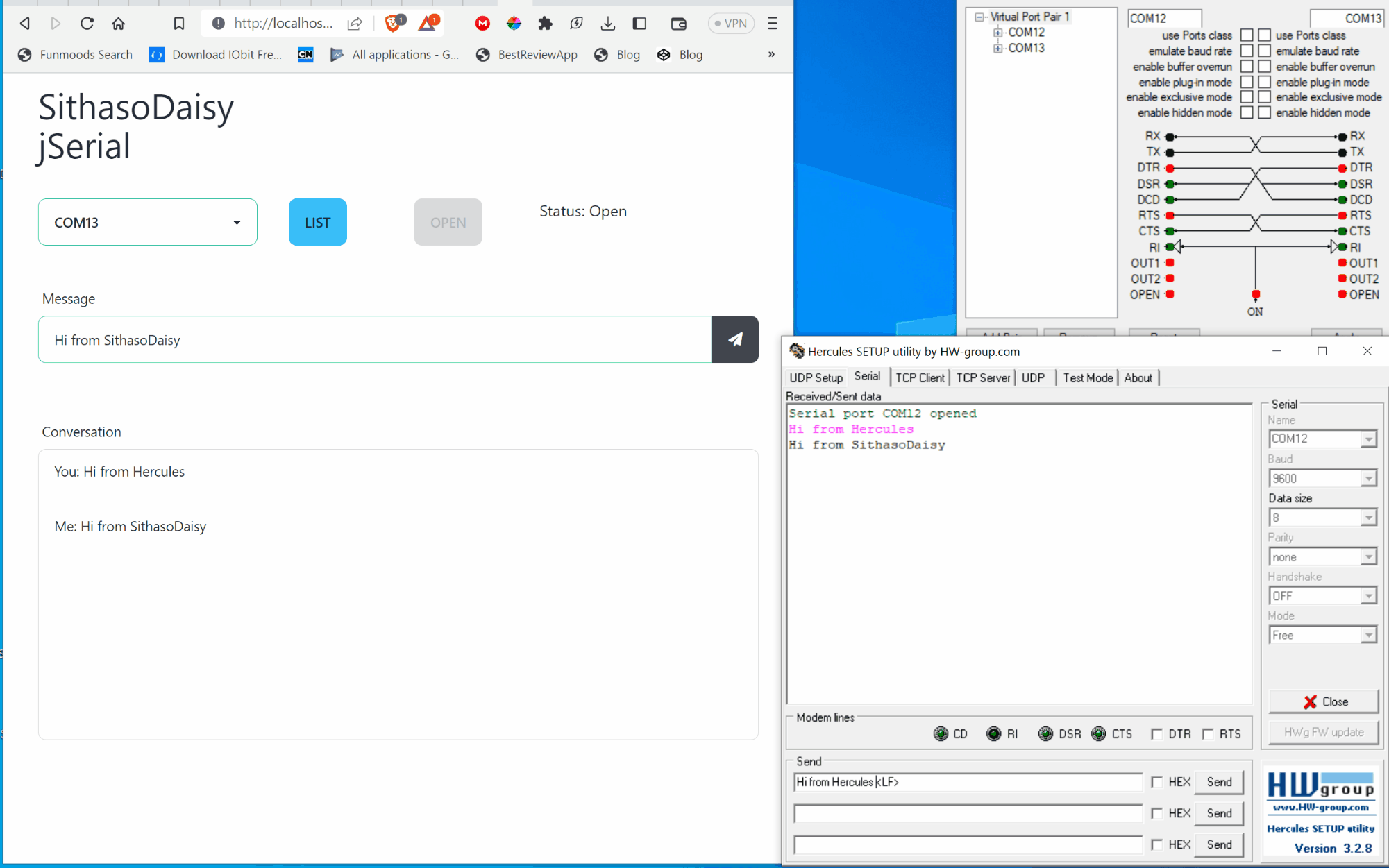Open the extensions puzzle icon
1389x868 pixels.
point(546,24)
